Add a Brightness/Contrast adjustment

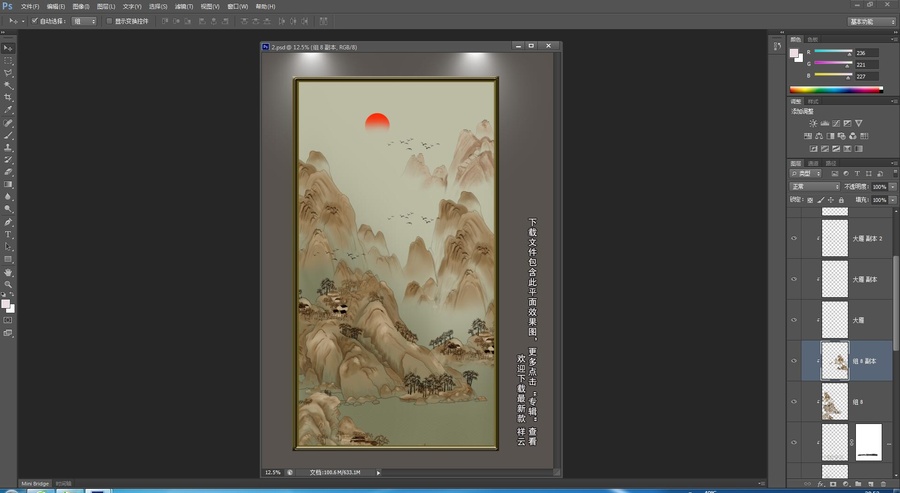point(813,123)
